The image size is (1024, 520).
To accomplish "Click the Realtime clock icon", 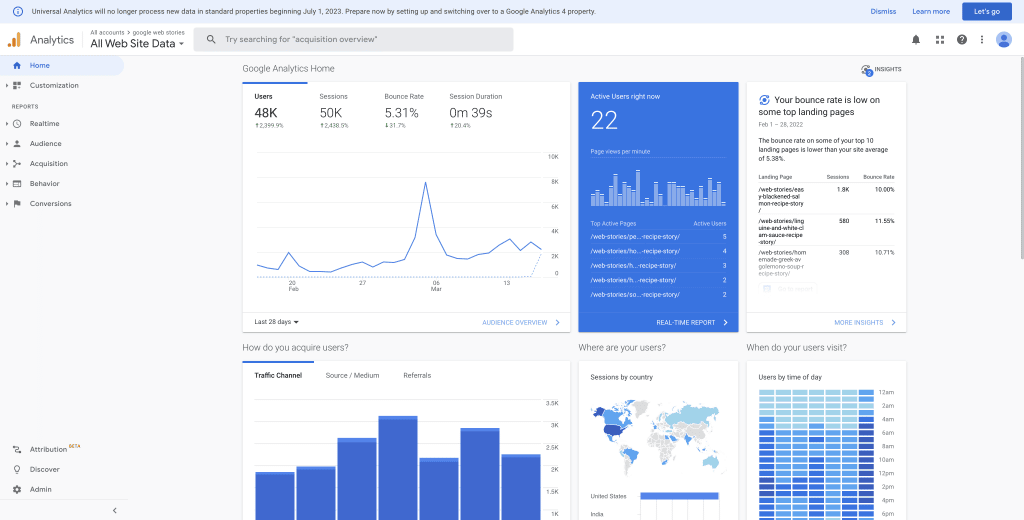I will [x=17, y=123].
